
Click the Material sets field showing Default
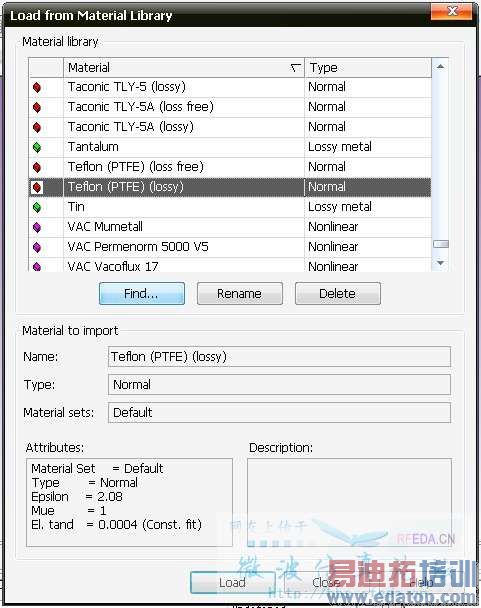(279, 413)
